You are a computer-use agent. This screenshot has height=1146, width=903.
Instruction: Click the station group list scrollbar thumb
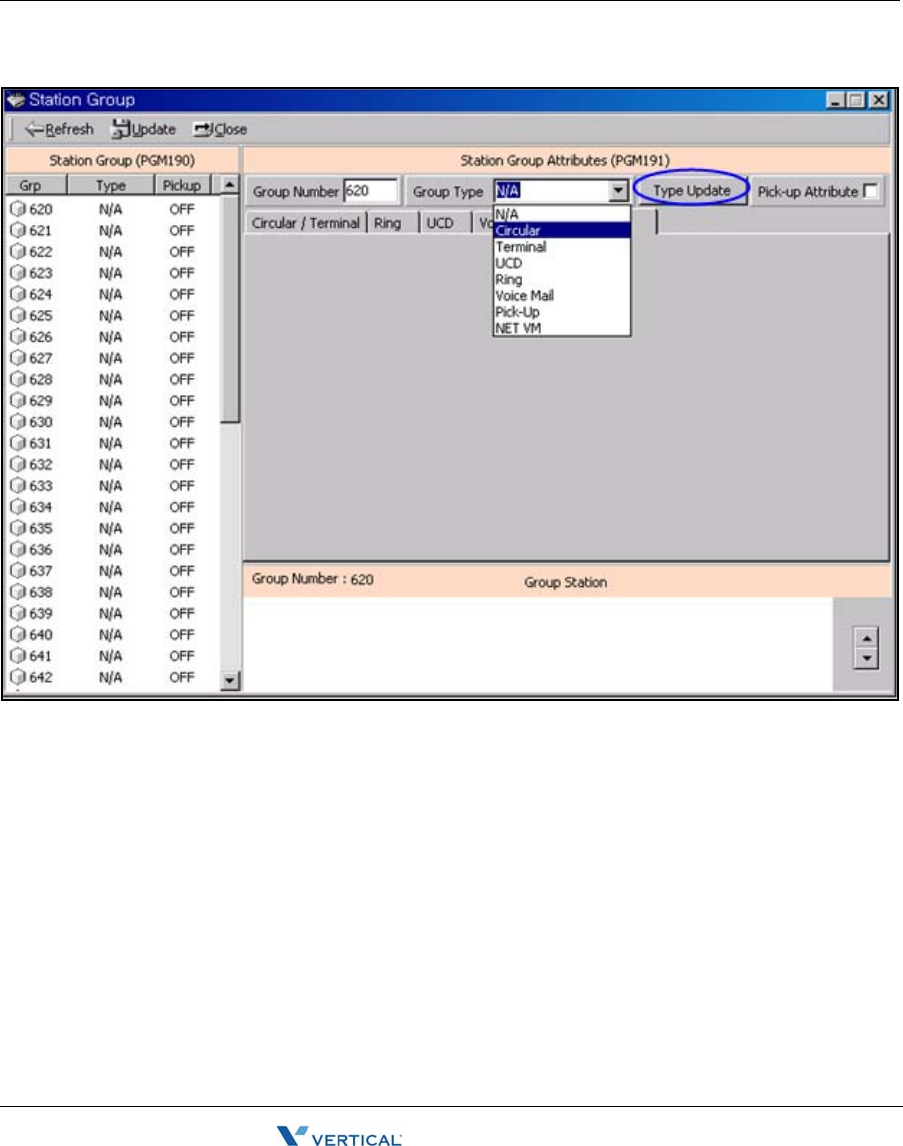(x=229, y=308)
